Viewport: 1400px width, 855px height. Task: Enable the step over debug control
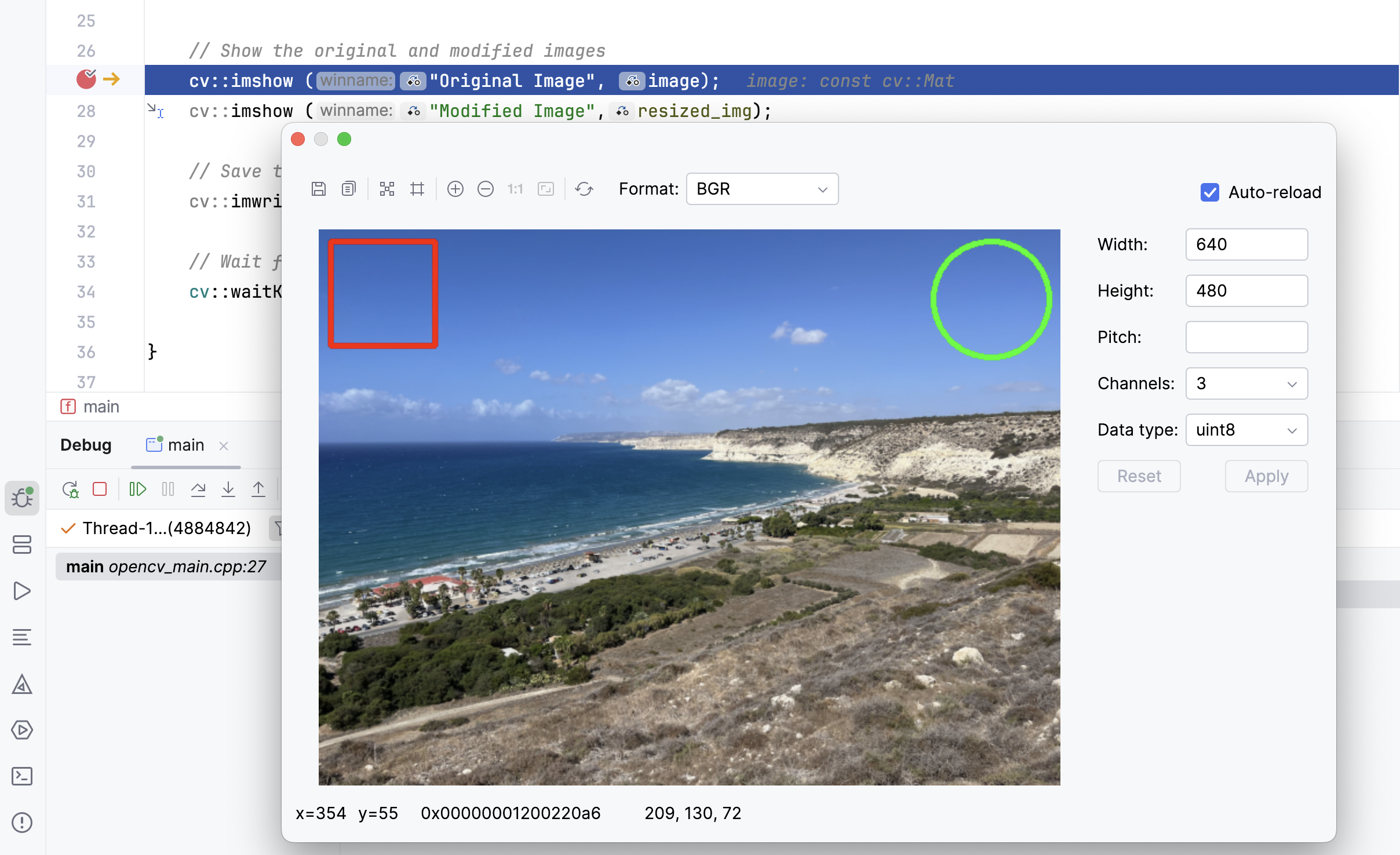(x=201, y=490)
